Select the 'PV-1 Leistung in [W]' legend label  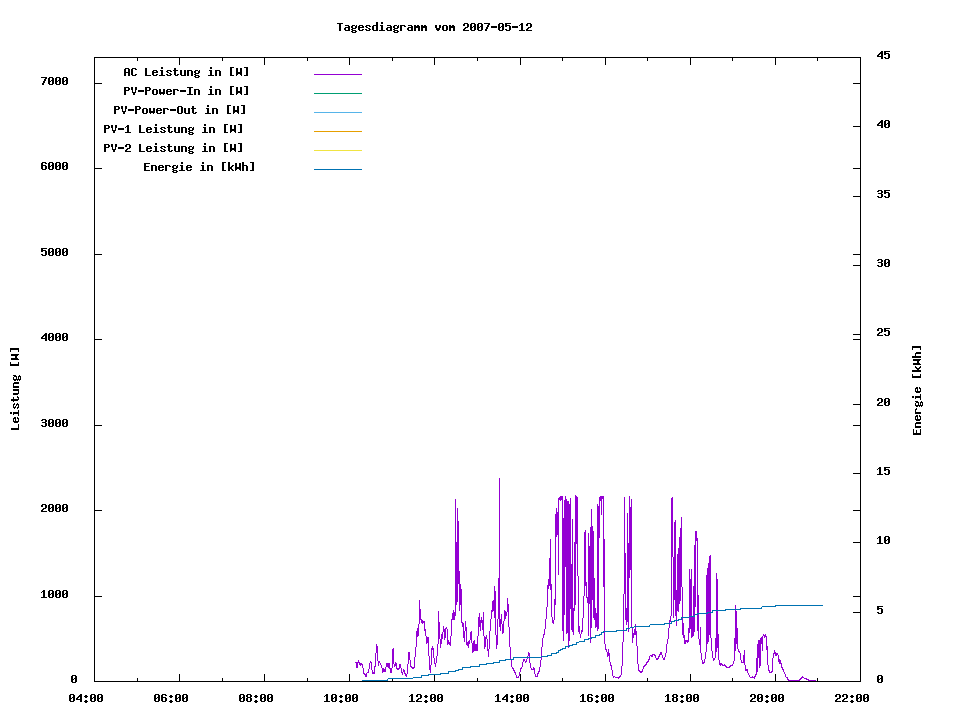click(x=173, y=129)
